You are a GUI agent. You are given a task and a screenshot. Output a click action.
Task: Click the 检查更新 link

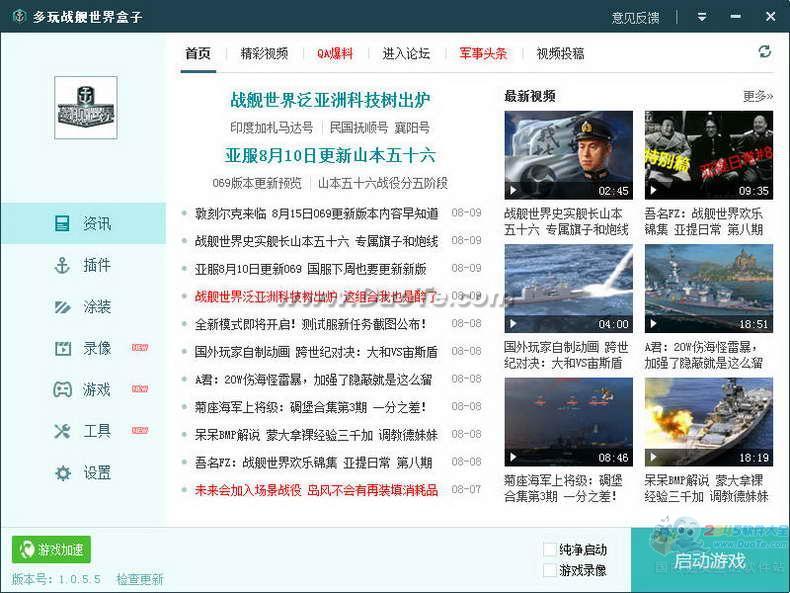click(x=140, y=579)
